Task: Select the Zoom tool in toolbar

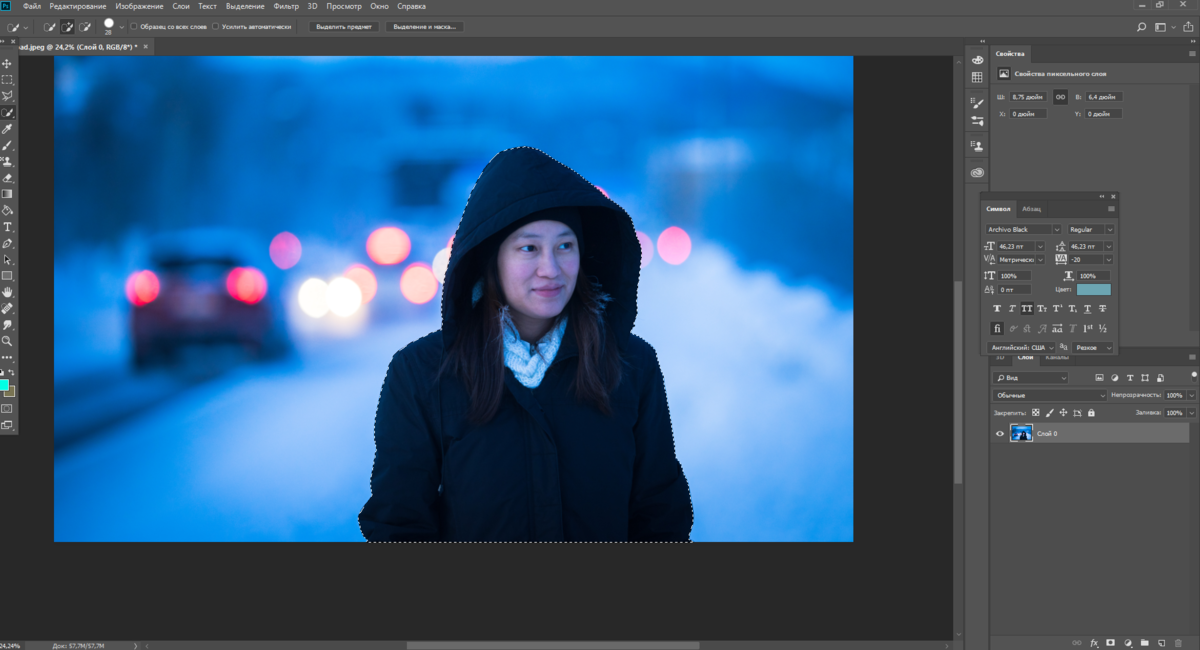Action: [7, 341]
